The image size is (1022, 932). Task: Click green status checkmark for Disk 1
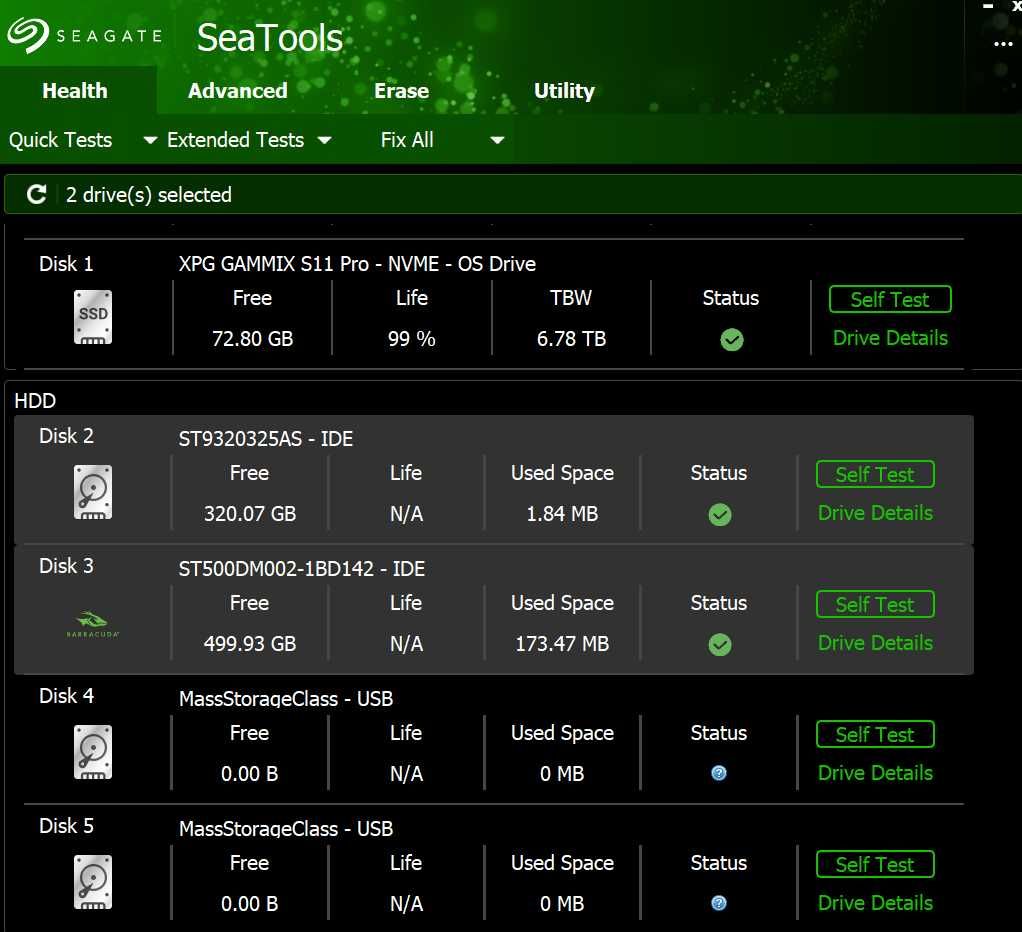pyautogui.click(x=732, y=340)
